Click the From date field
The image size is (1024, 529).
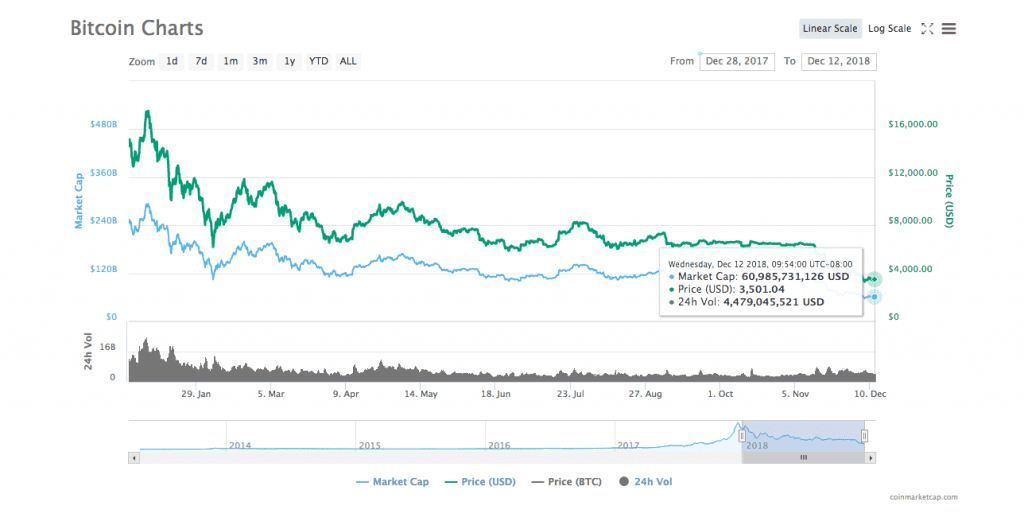pos(737,62)
